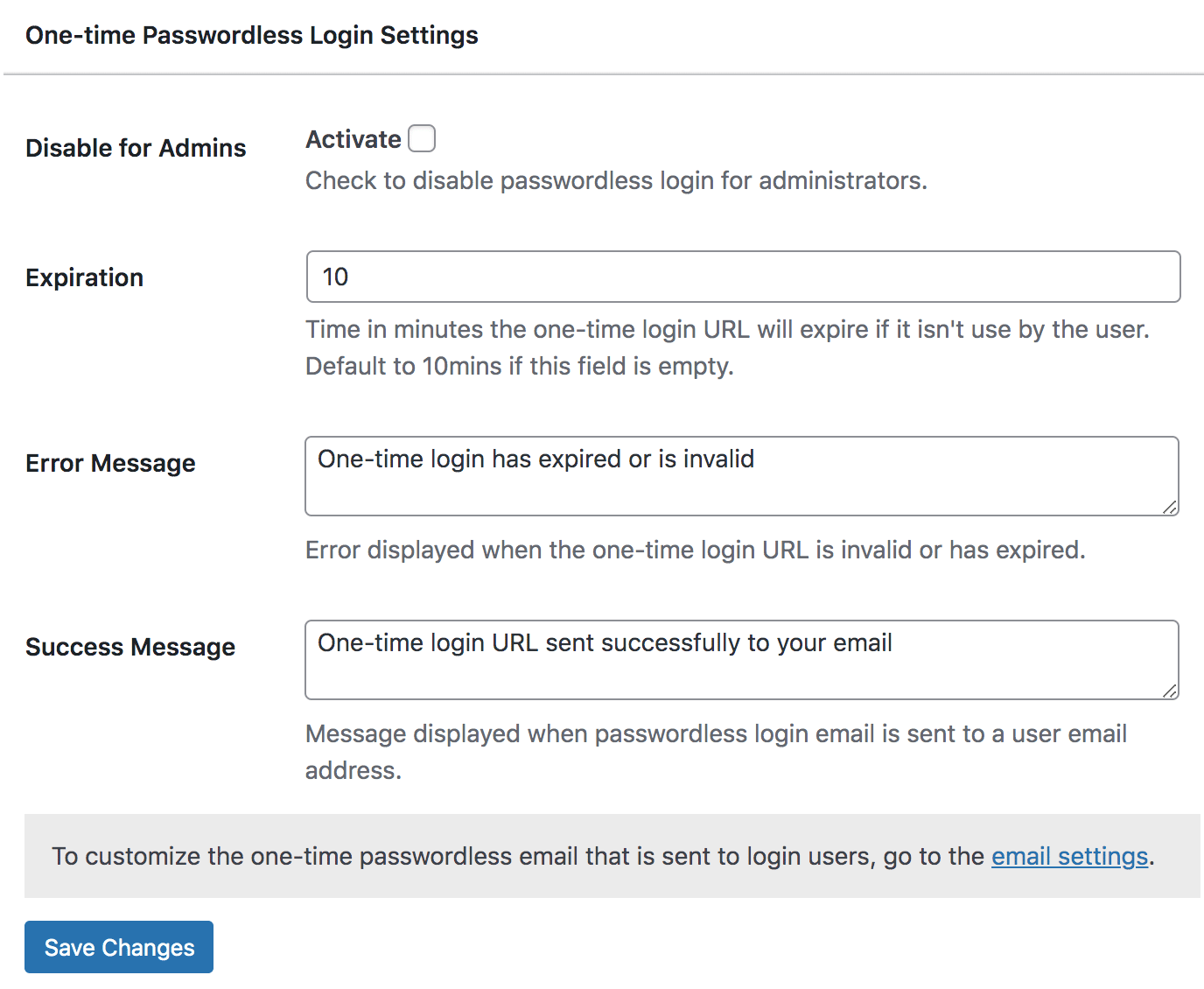Click inside the Error Message textarea
The height and width of the screenshot is (989, 1204).
[742, 476]
